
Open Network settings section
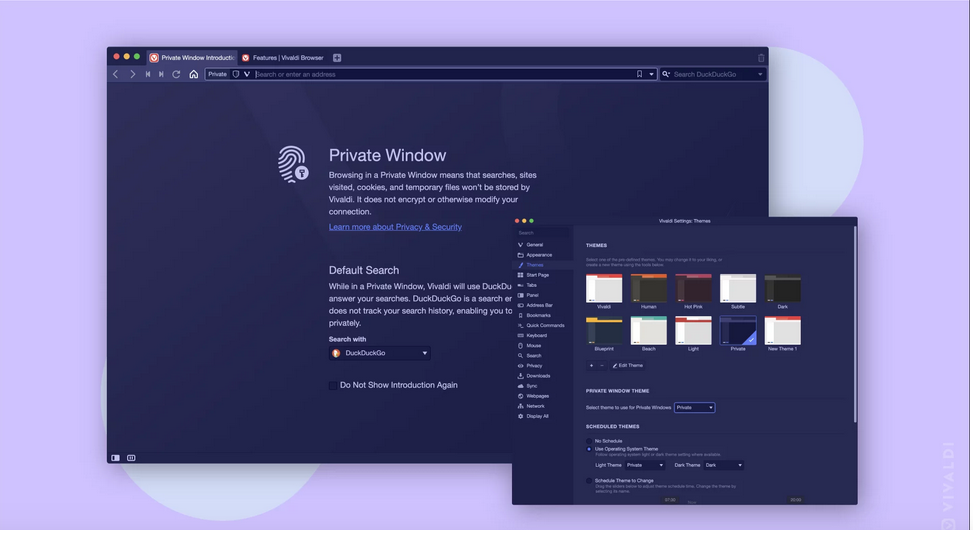[x=540, y=406]
